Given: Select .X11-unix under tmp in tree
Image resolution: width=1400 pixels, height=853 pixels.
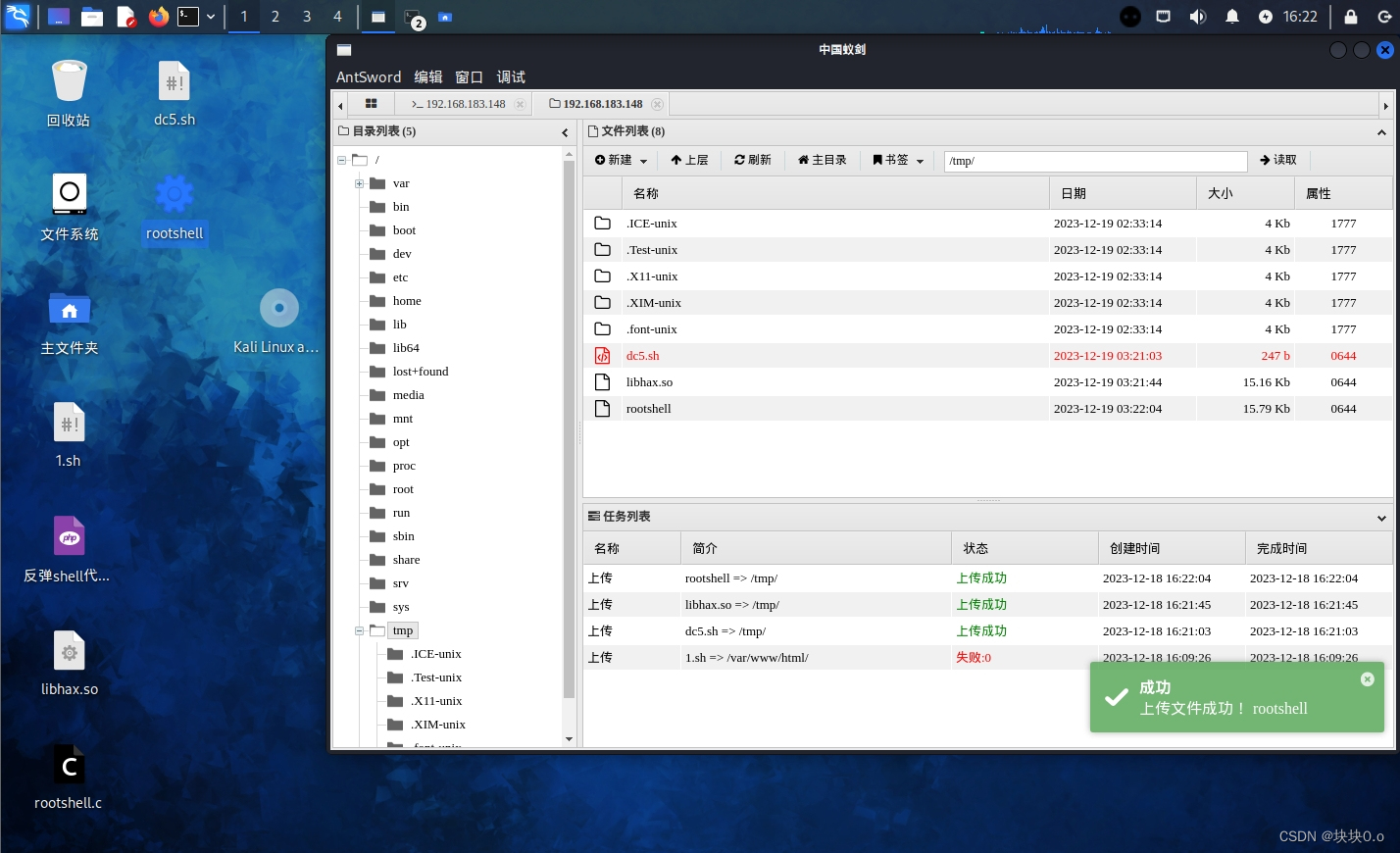Looking at the screenshot, I should coord(436,701).
